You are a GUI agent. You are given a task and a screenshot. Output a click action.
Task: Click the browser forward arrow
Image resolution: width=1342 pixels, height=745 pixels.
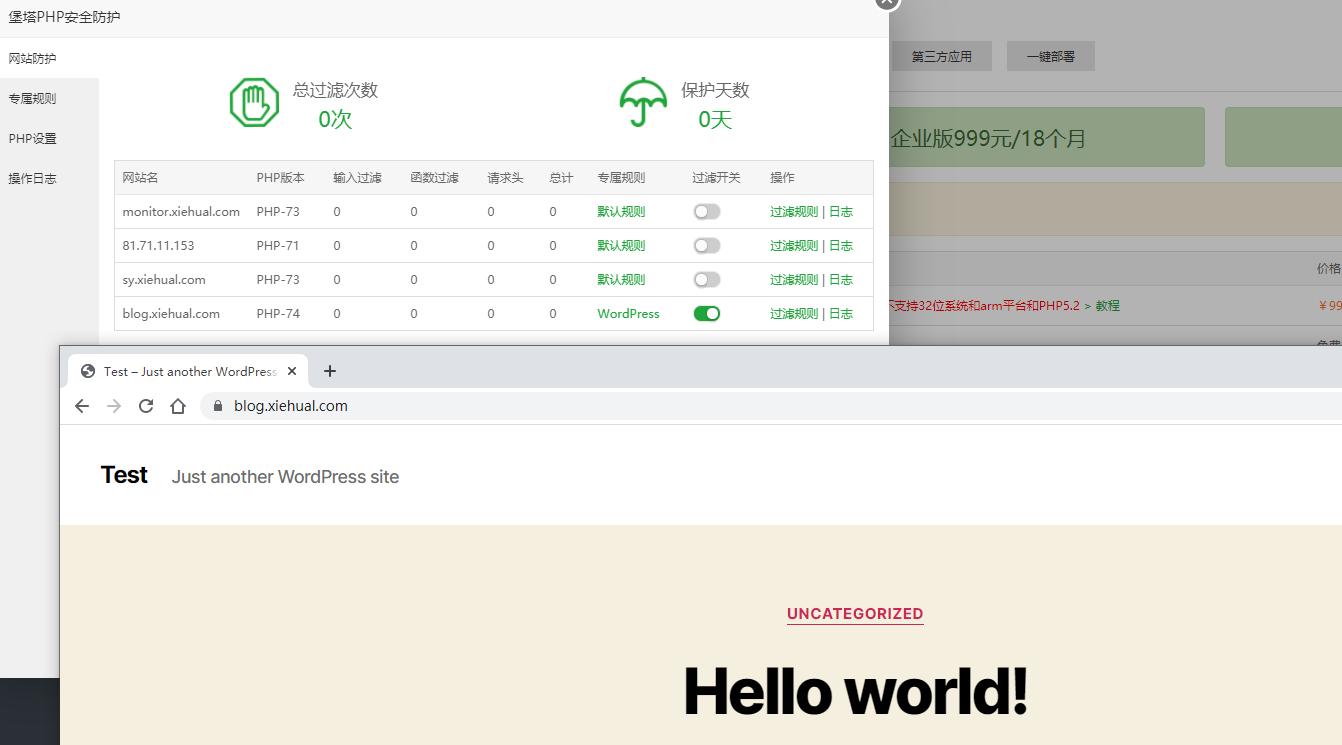pyautogui.click(x=114, y=406)
